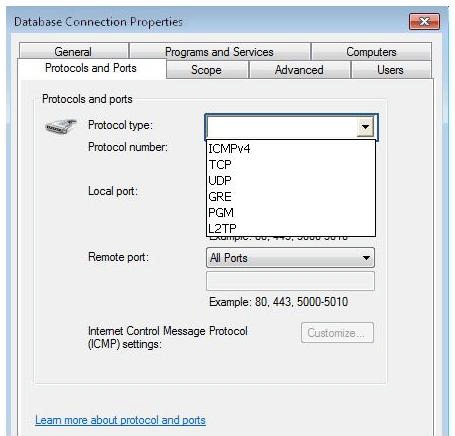The image size is (455, 436).
Task: Select ICMPv4 from the protocol list
Action: pos(291,148)
